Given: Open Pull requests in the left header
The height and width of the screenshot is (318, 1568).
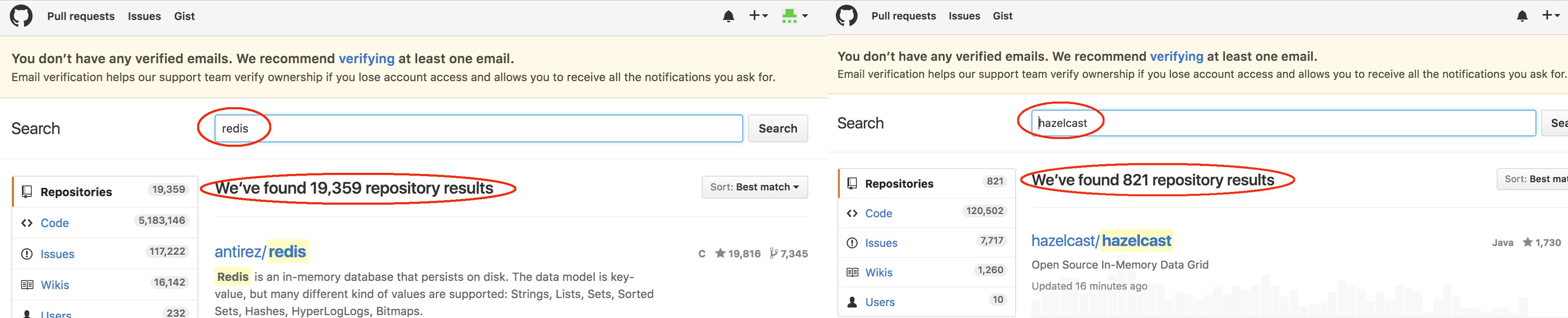Looking at the screenshot, I should [x=81, y=16].
